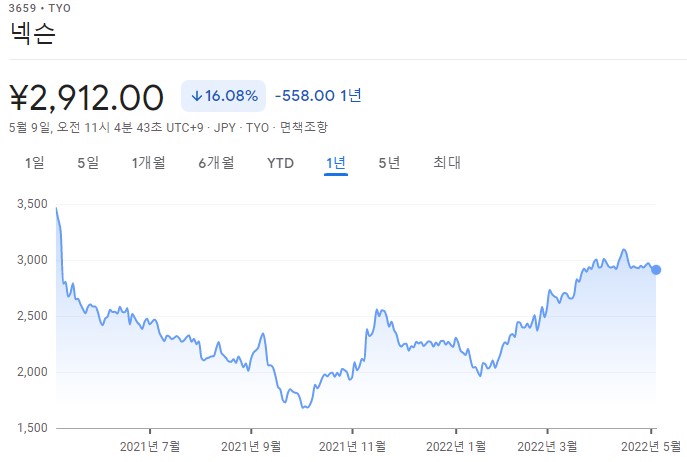Click the 2022년 5월 axis label
The image size is (687, 462).
pos(651,447)
